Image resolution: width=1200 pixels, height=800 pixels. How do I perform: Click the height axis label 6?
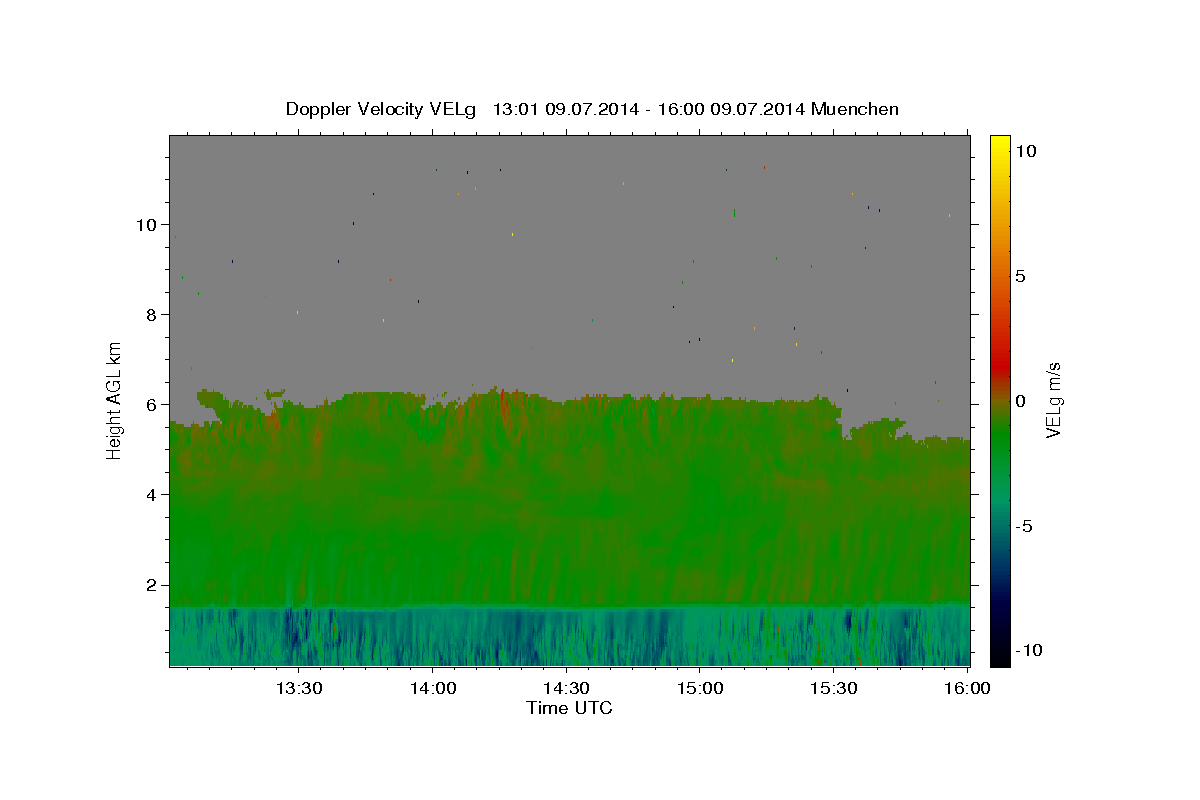pyautogui.click(x=150, y=404)
